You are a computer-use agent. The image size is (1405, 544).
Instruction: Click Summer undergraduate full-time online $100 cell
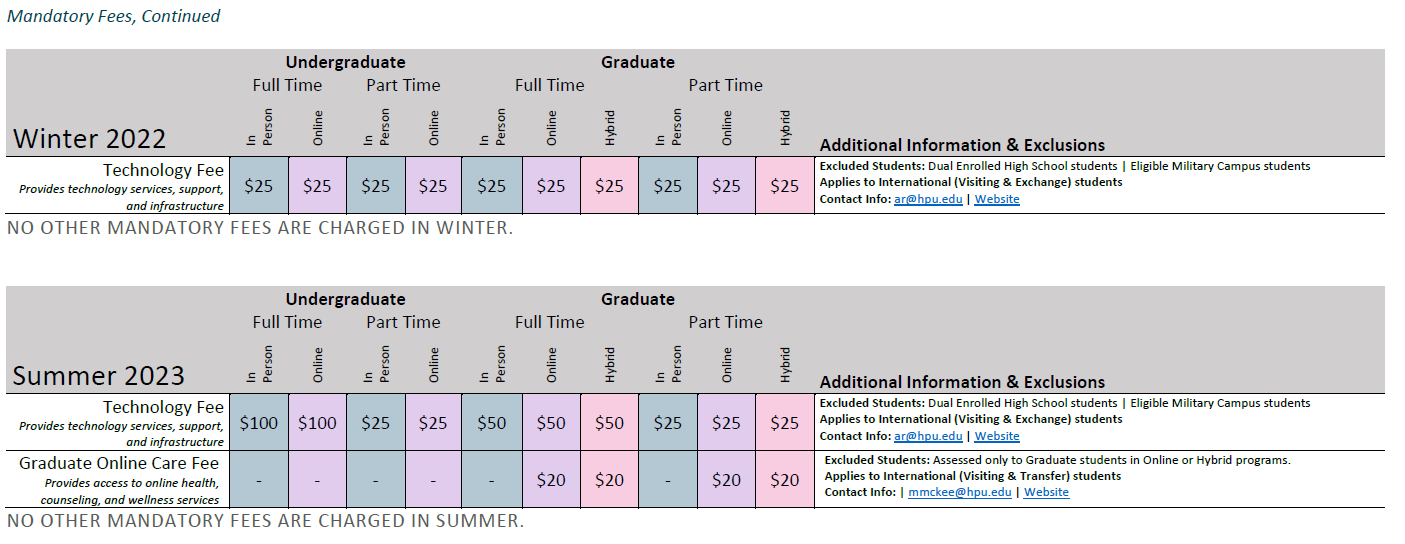point(317,423)
